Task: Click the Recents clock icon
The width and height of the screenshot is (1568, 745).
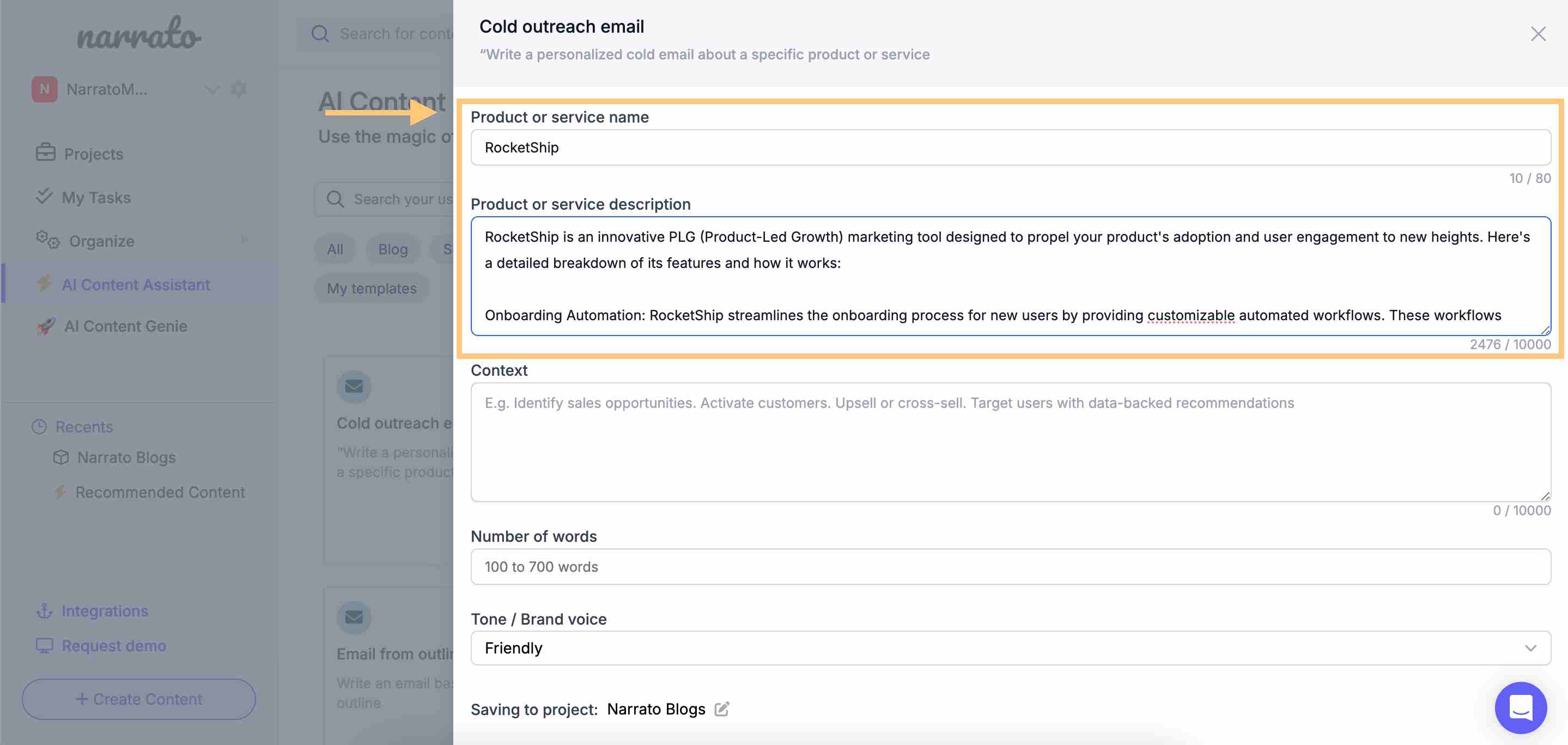Action: point(39,426)
